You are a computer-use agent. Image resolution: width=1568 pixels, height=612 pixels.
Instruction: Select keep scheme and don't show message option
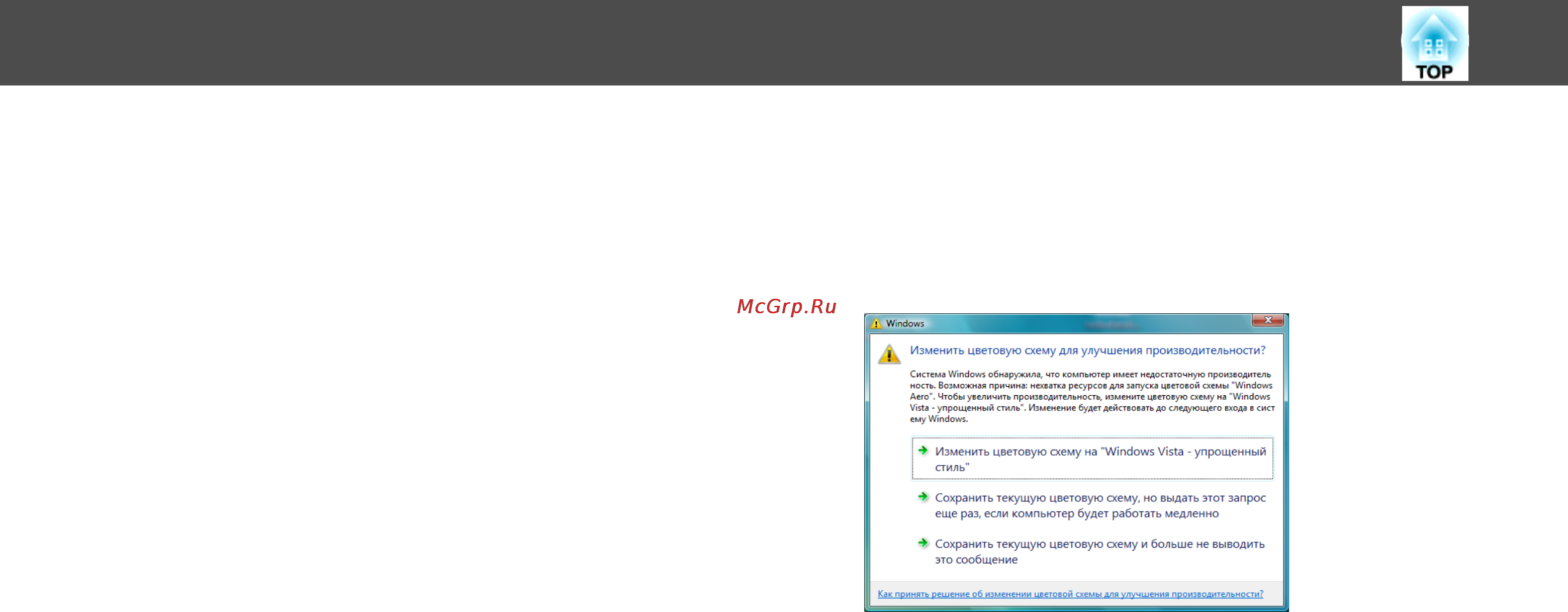tap(1092, 552)
